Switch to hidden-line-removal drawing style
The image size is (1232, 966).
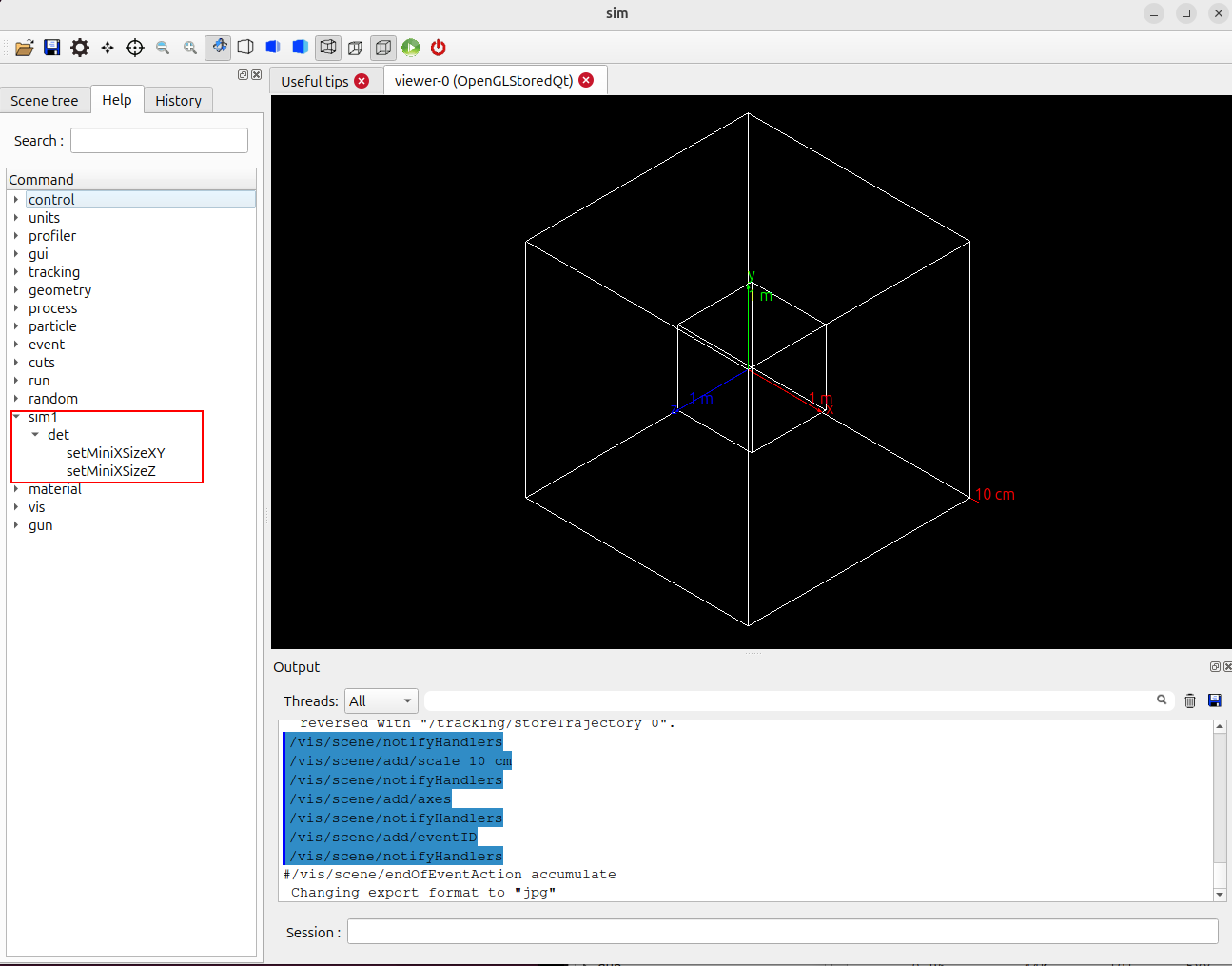(x=245, y=47)
